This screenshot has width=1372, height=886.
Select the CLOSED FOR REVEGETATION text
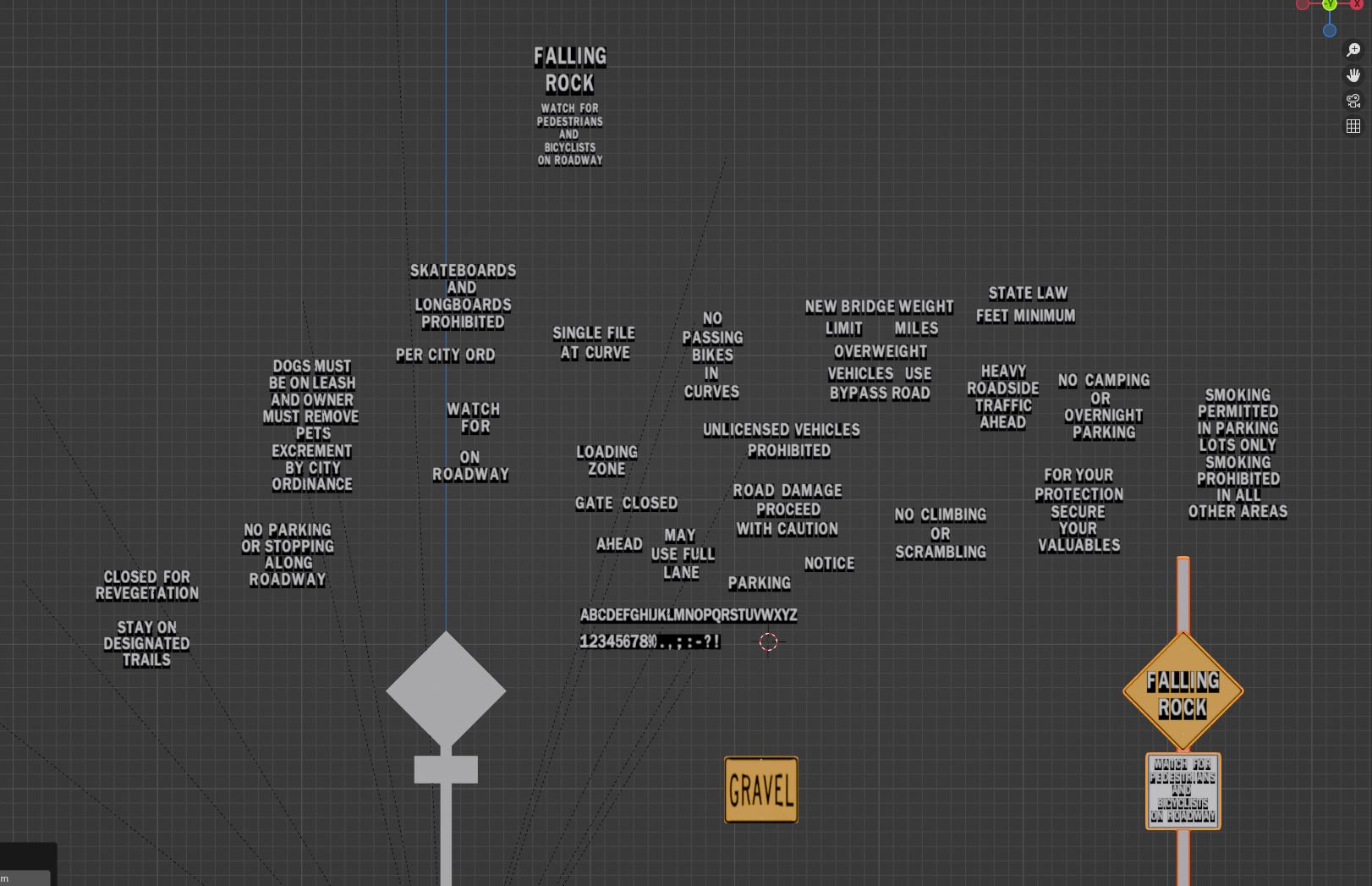pos(147,586)
